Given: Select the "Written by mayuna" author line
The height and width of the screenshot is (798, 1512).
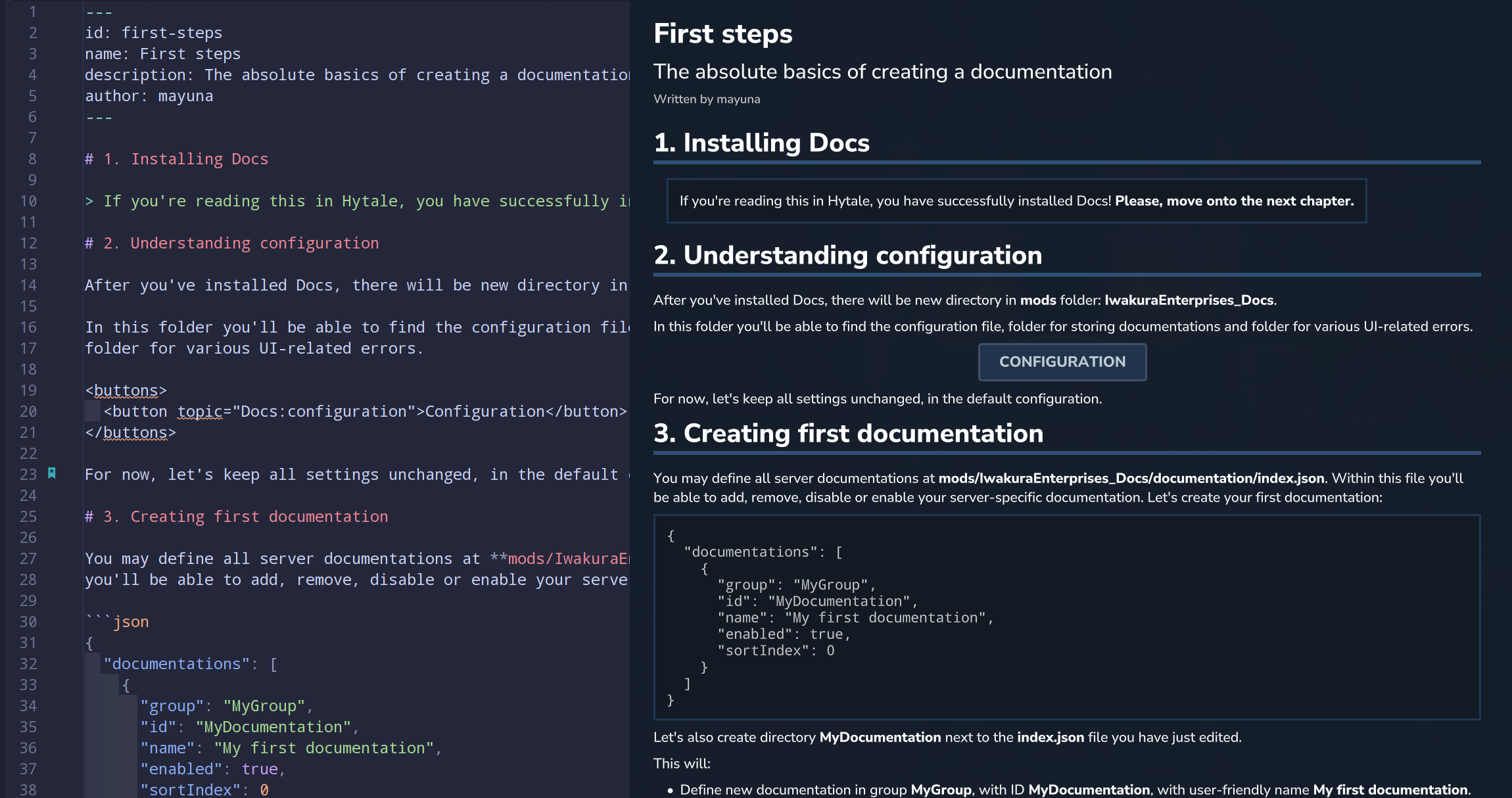Looking at the screenshot, I should click(707, 99).
